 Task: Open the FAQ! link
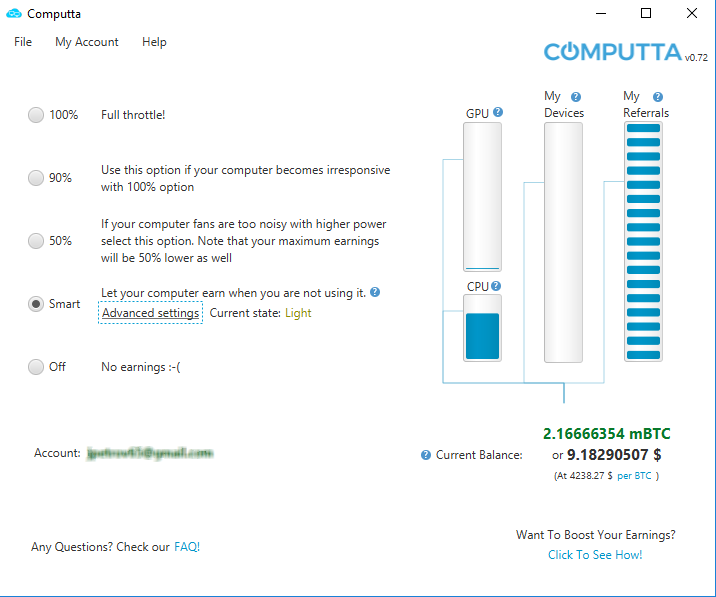187,547
